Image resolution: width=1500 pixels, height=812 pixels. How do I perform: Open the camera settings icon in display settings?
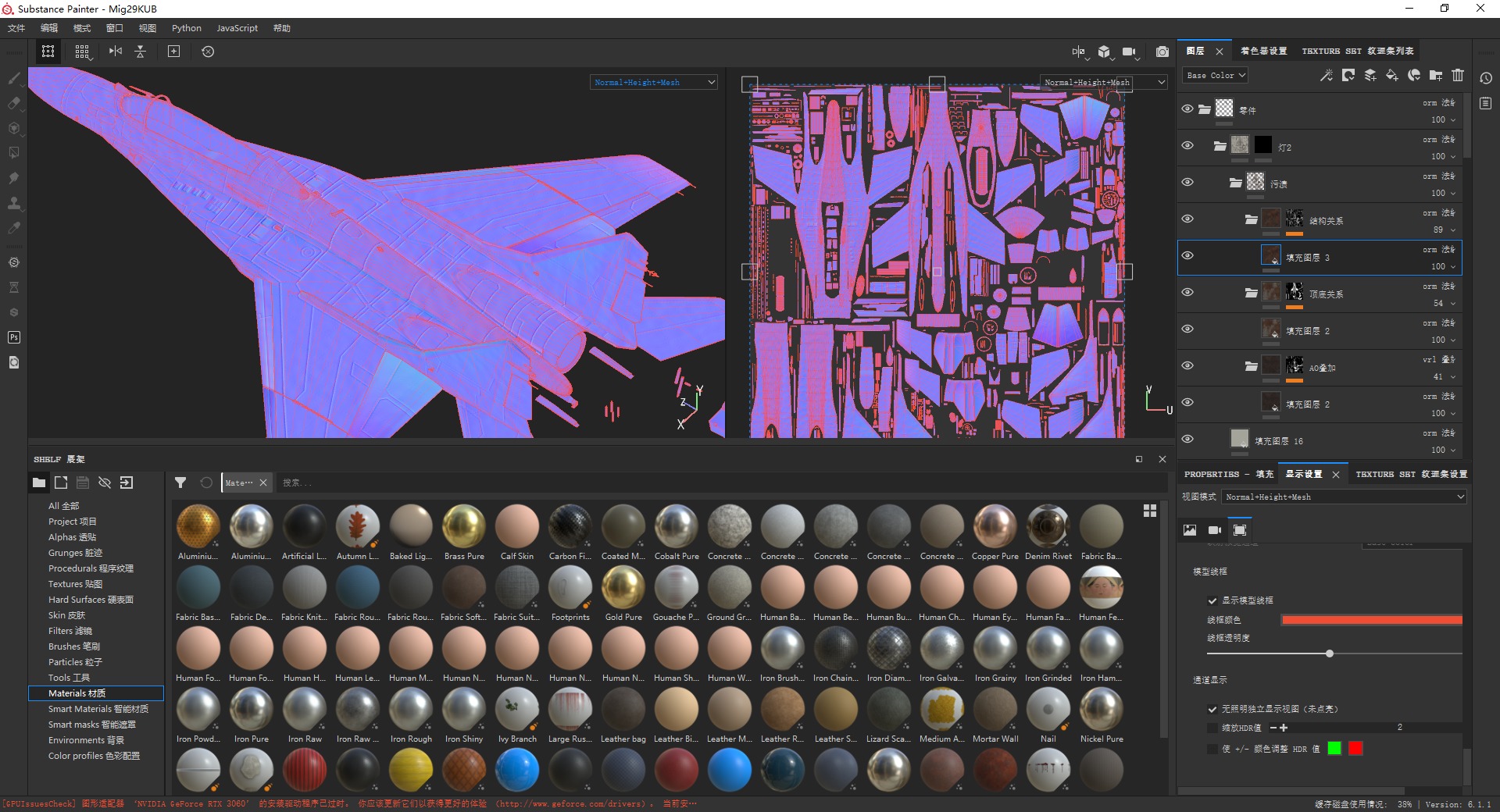click(1215, 530)
